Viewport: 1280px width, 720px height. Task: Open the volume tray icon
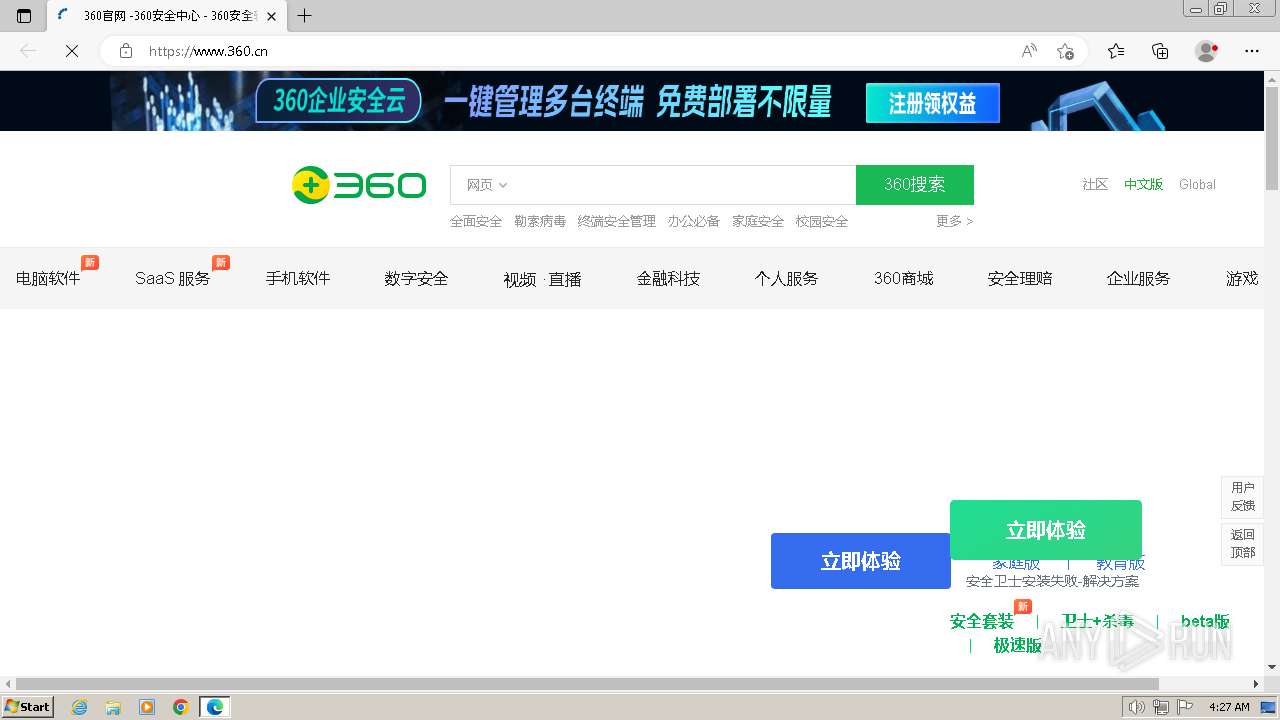[1136, 707]
